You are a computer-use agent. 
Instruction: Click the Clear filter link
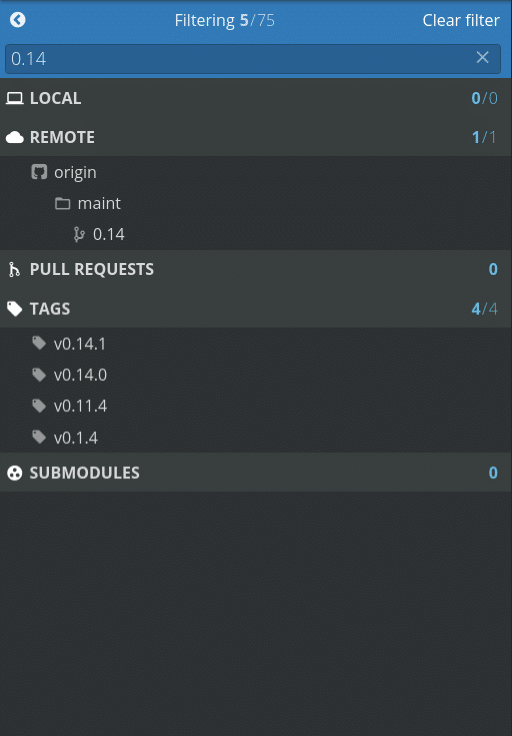pos(461,20)
